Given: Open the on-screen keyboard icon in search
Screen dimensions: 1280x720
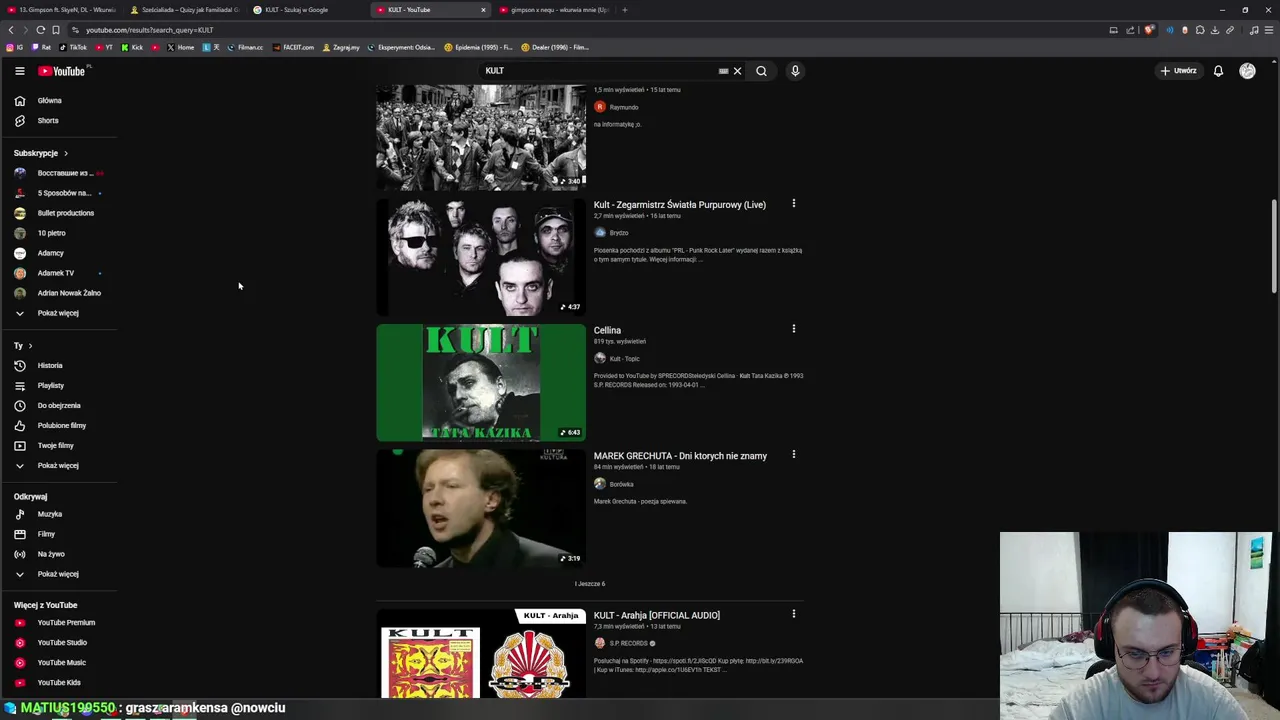Looking at the screenshot, I should pos(723,71).
